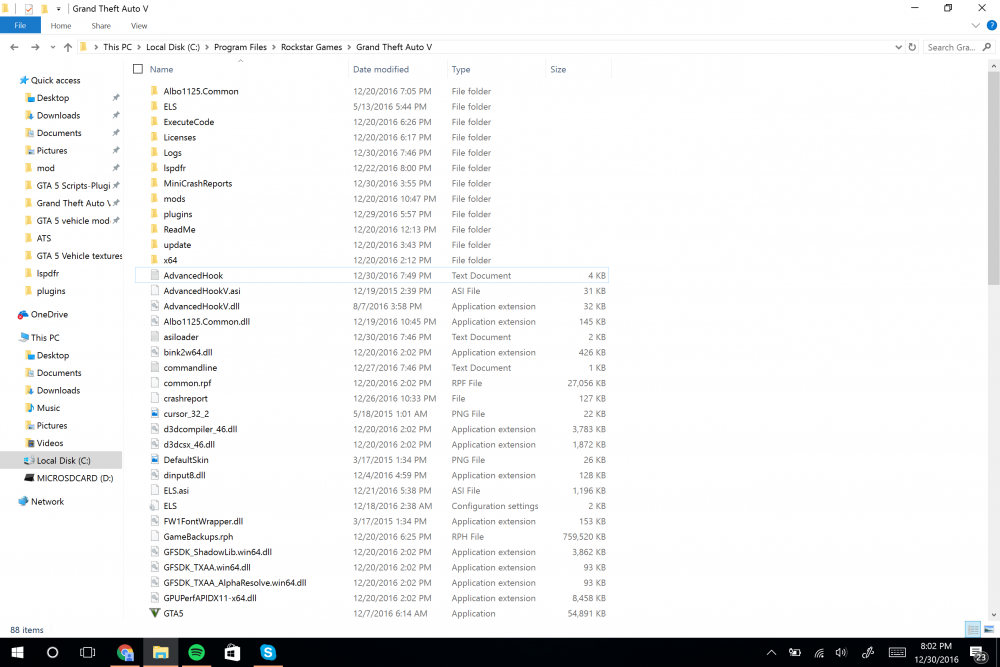The image size is (1000, 667).
Task: Select the AdvancedHookV.asi file
Action: (202, 291)
